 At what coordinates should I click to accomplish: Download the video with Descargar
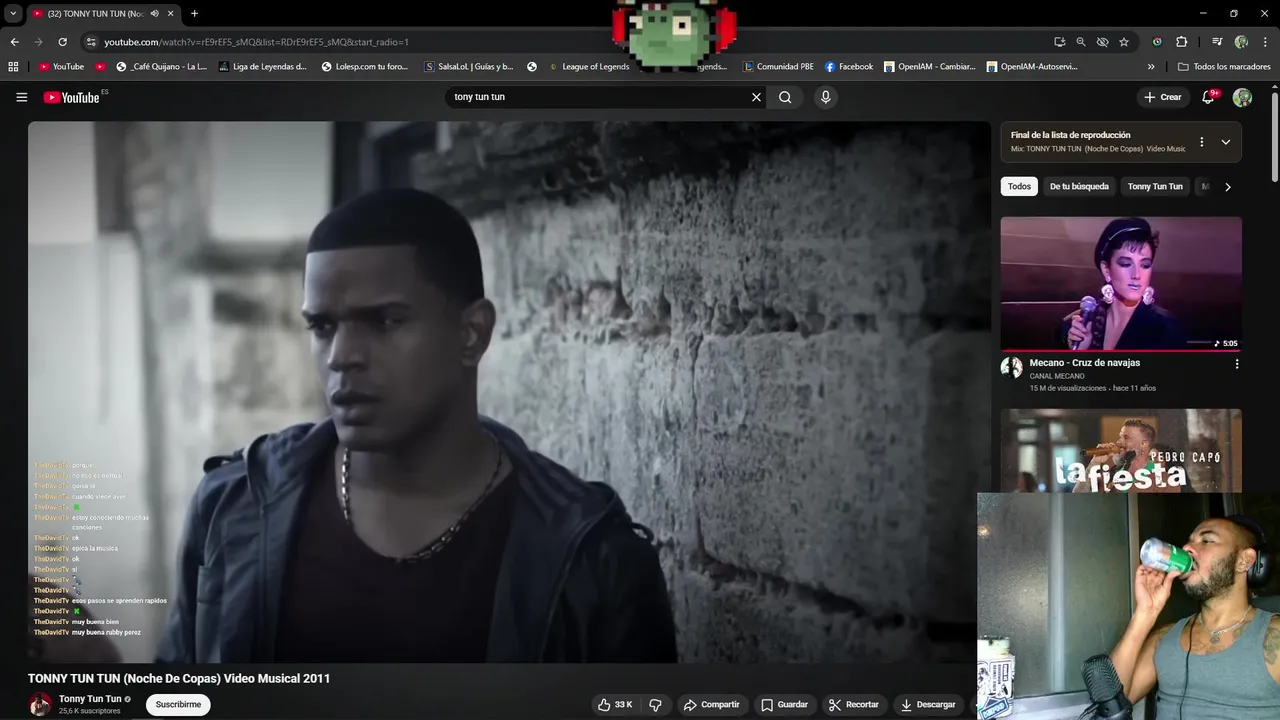928,705
